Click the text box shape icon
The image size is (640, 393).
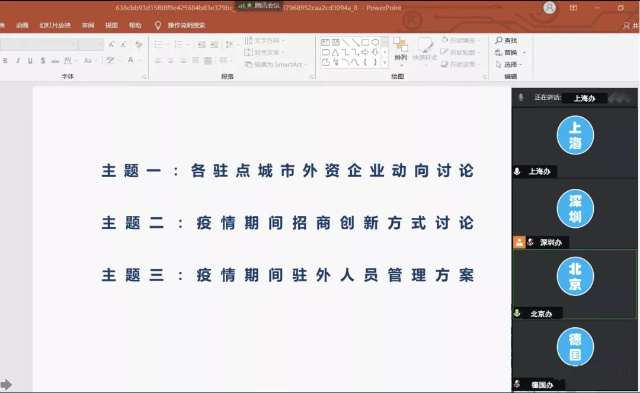click(325, 42)
